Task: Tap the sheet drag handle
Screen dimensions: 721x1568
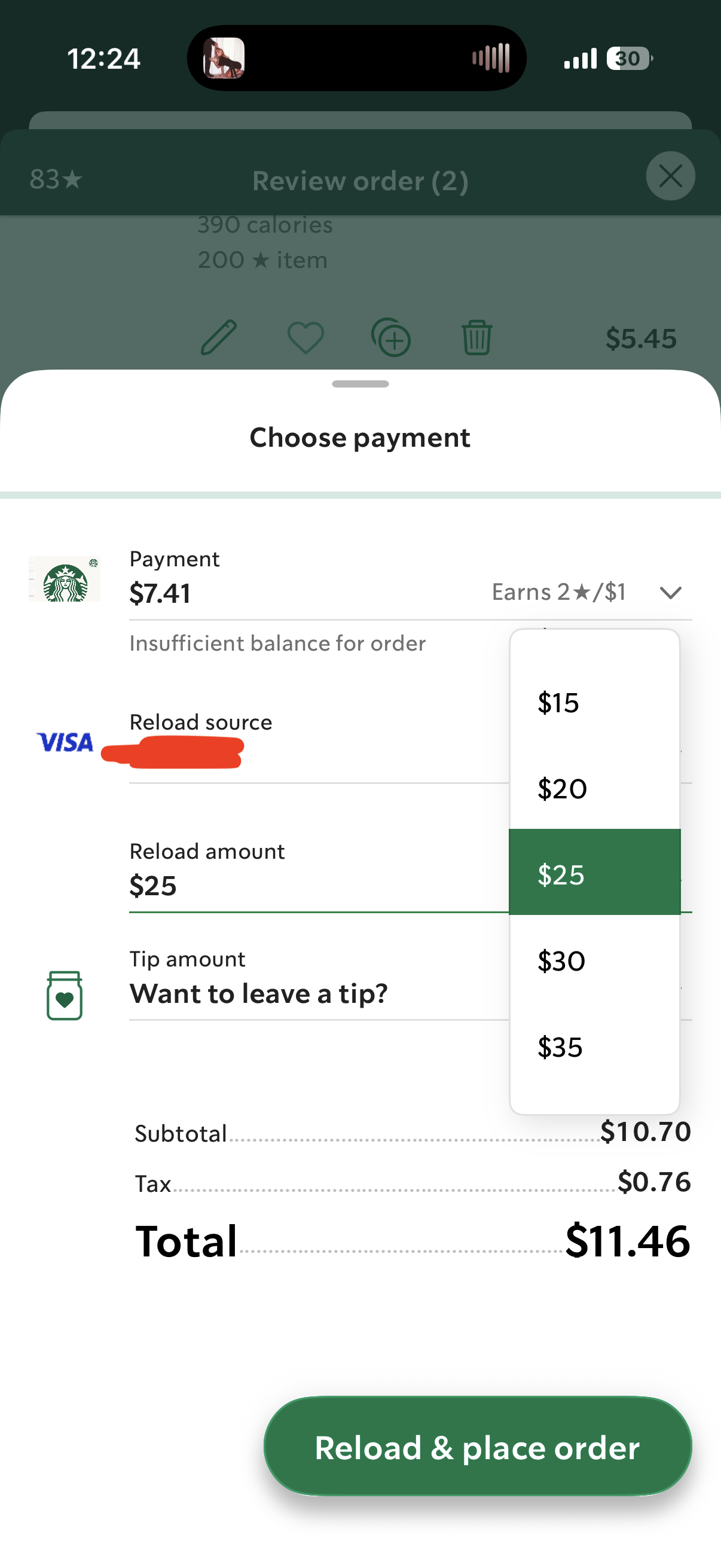Action: (360, 384)
